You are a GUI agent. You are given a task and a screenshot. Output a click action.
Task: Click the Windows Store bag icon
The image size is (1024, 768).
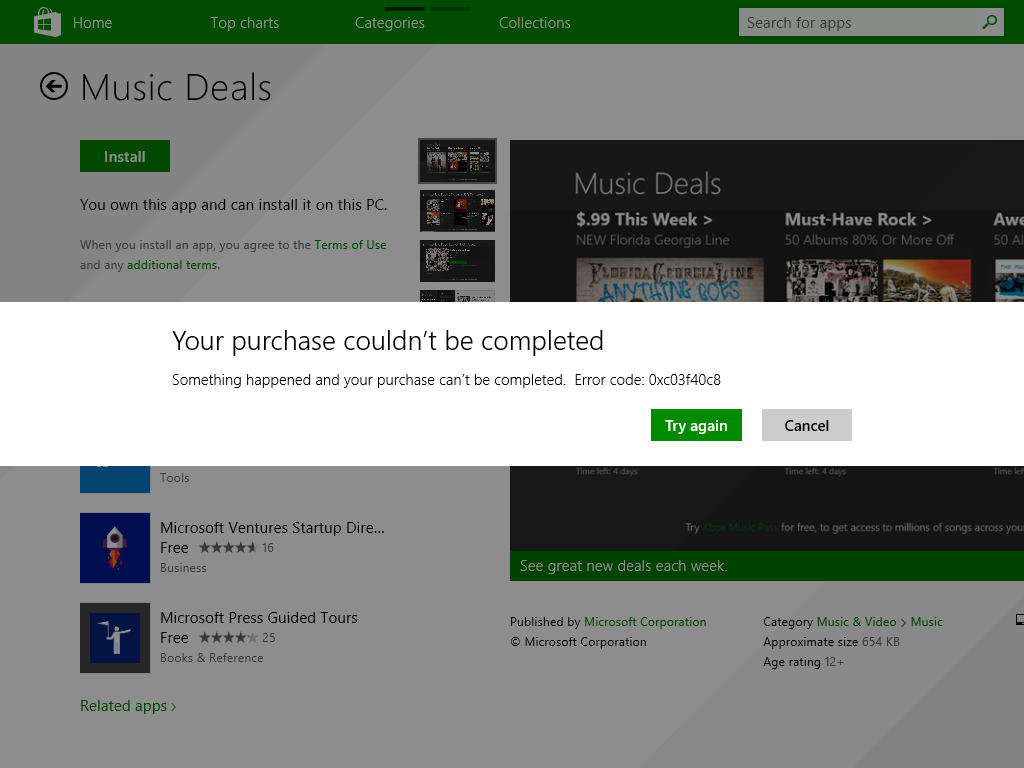coord(47,22)
